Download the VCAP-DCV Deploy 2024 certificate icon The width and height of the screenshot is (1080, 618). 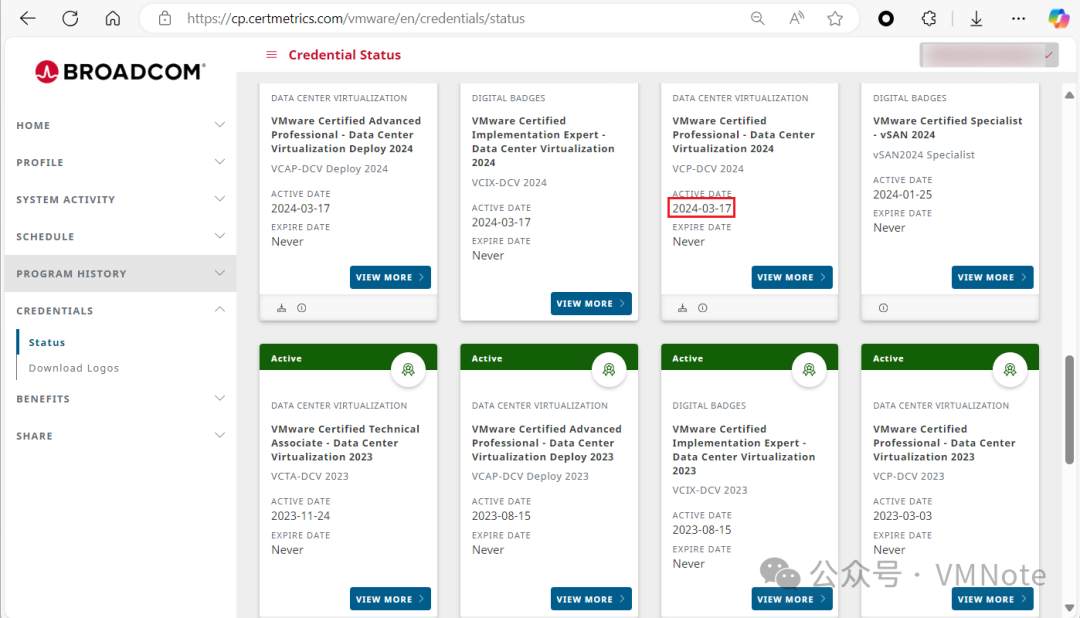(x=282, y=308)
